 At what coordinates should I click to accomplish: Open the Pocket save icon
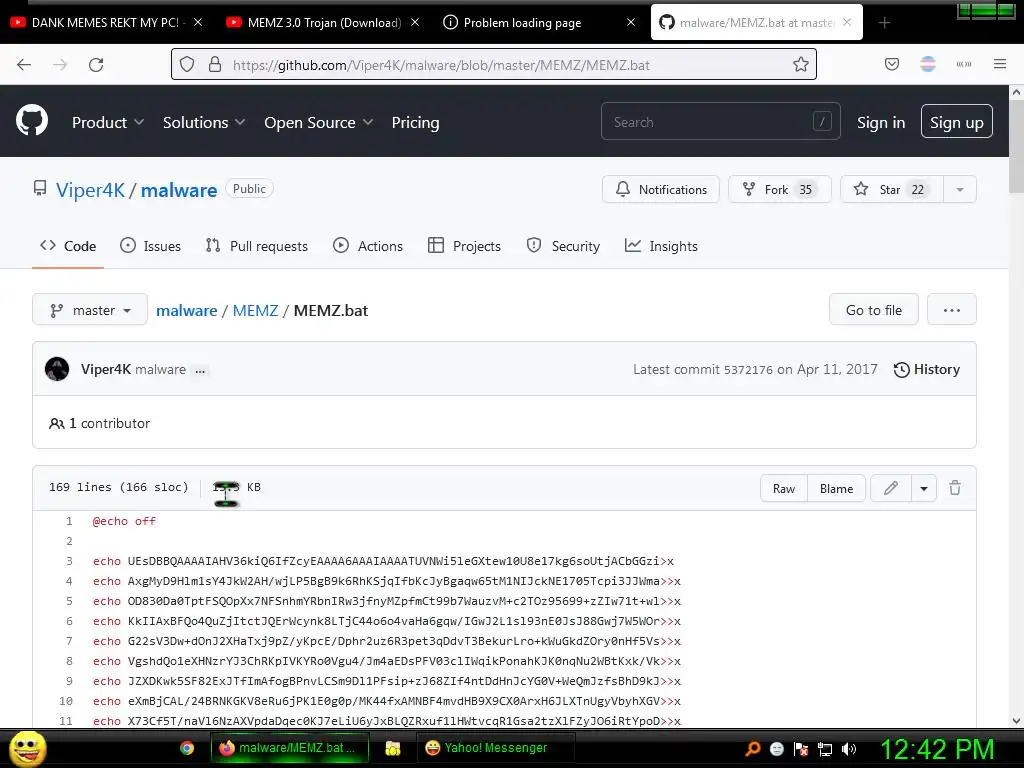892,64
